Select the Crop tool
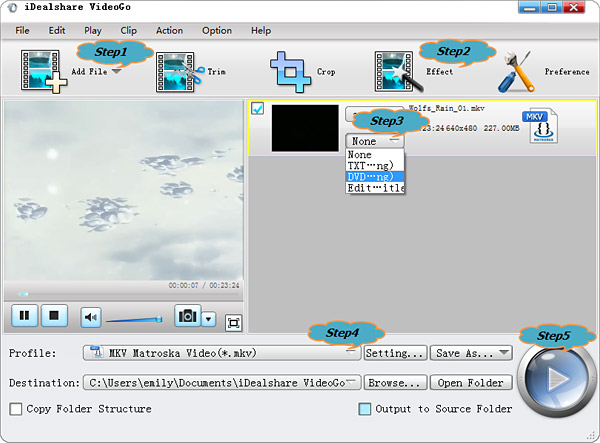 coord(302,72)
